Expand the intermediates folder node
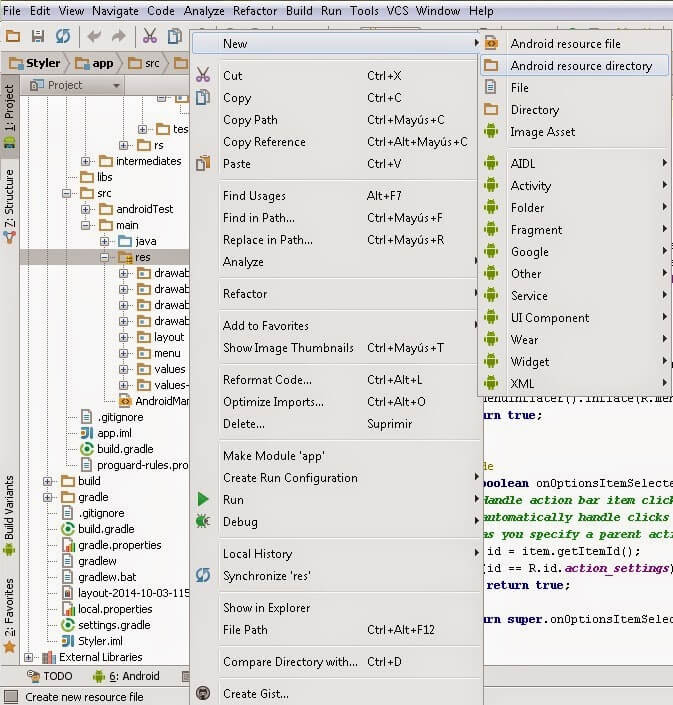This screenshot has width=673, height=705. tap(85, 161)
